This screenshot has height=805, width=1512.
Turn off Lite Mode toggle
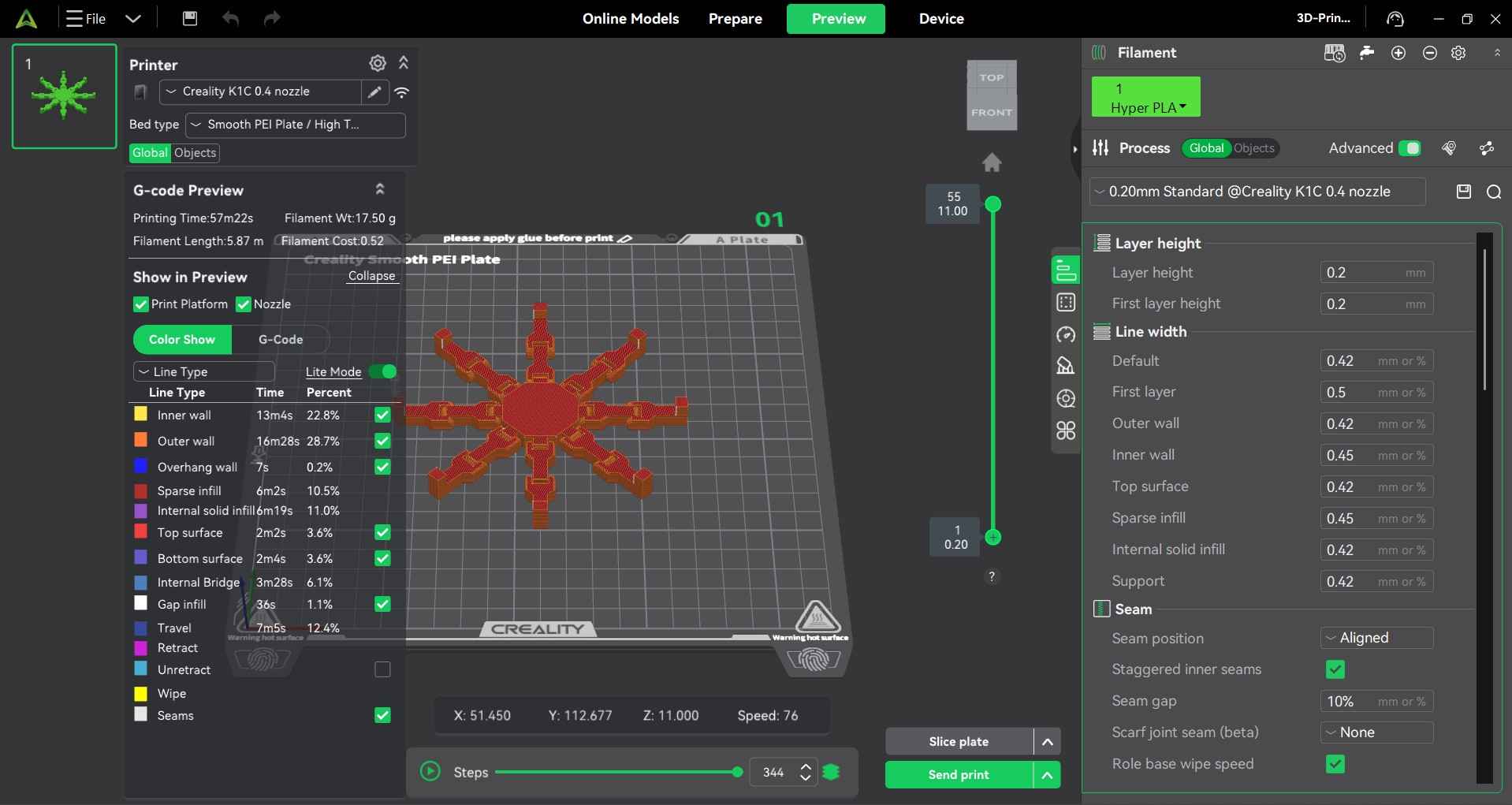pos(383,371)
